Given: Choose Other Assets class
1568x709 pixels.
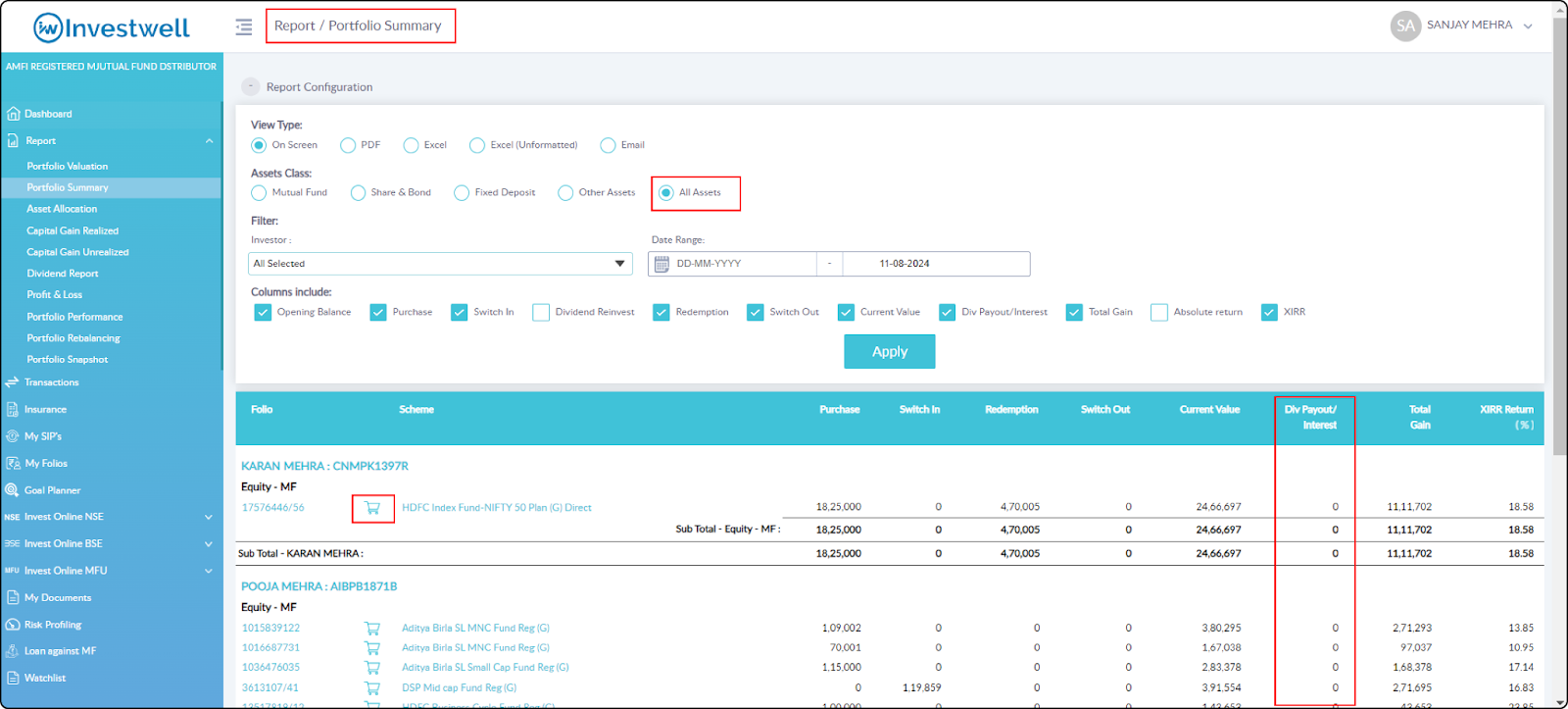Looking at the screenshot, I should coord(565,193).
